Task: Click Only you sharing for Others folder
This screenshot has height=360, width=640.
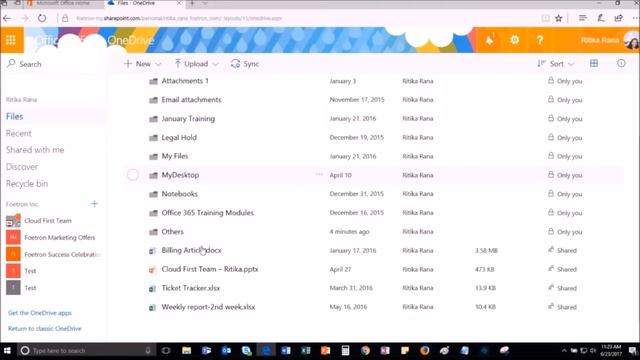Action: [565, 231]
